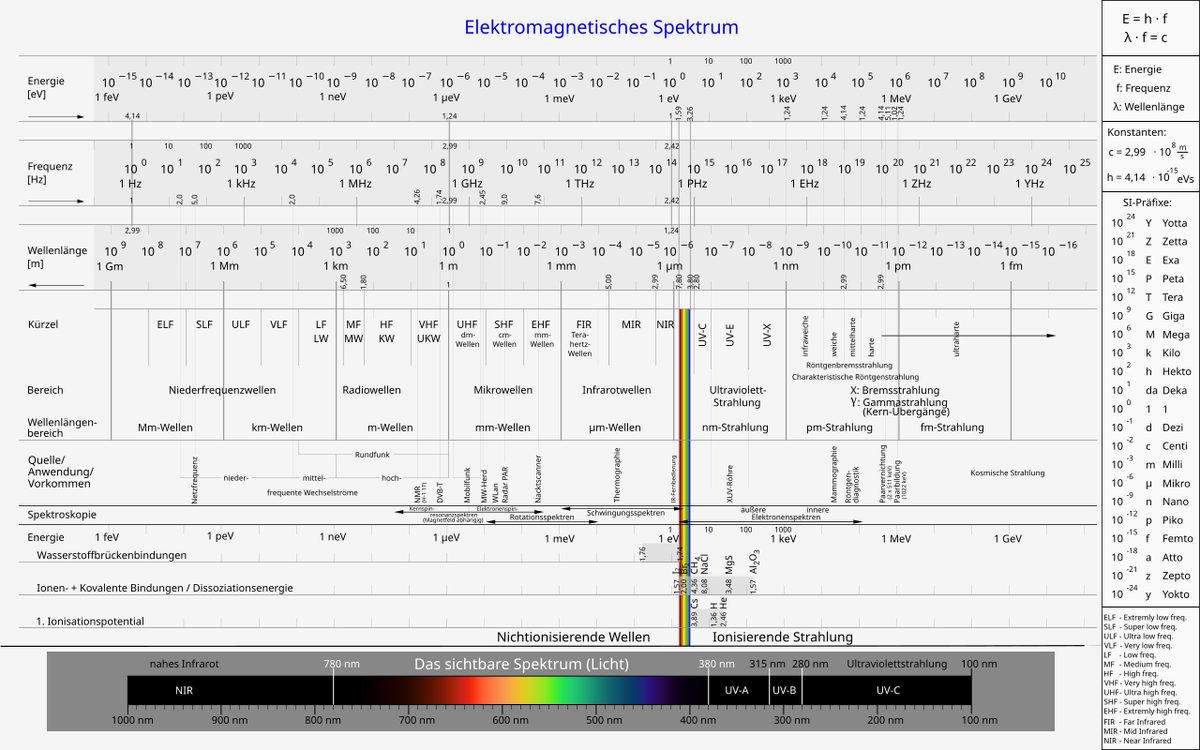Click the title "Elektromagnetisches Spektrum"
Screen dimensions: 1200x750
click(601, 27)
